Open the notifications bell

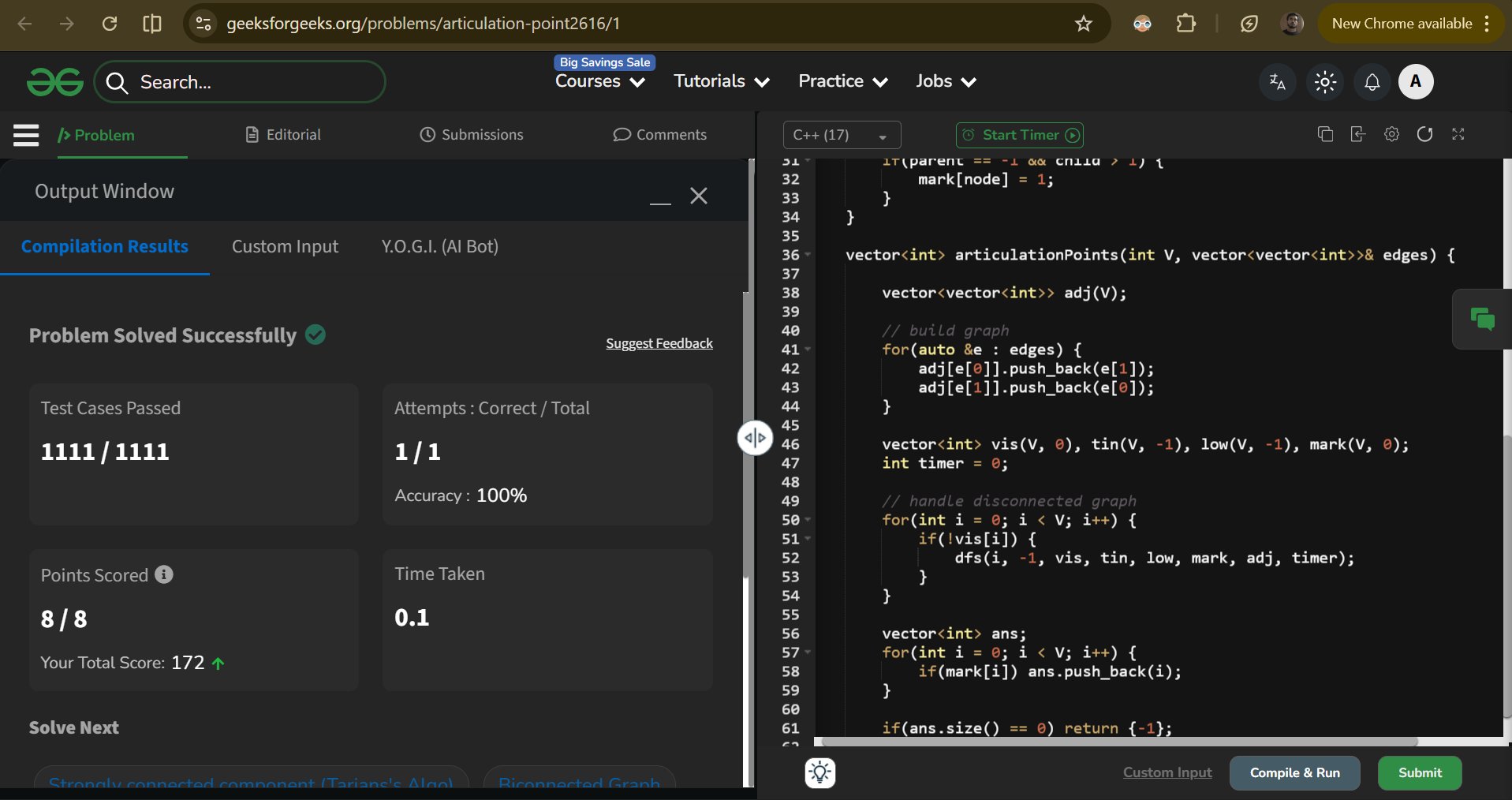(x=1372, y=82)
